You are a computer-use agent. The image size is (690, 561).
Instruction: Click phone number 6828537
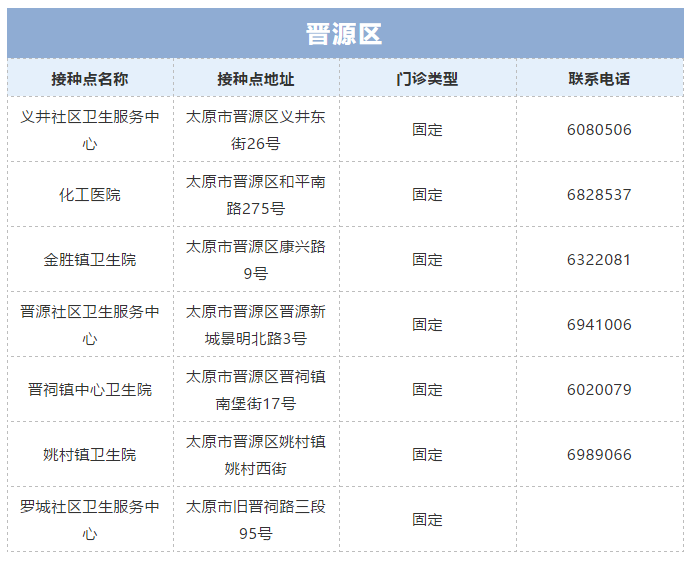(599, 195)
